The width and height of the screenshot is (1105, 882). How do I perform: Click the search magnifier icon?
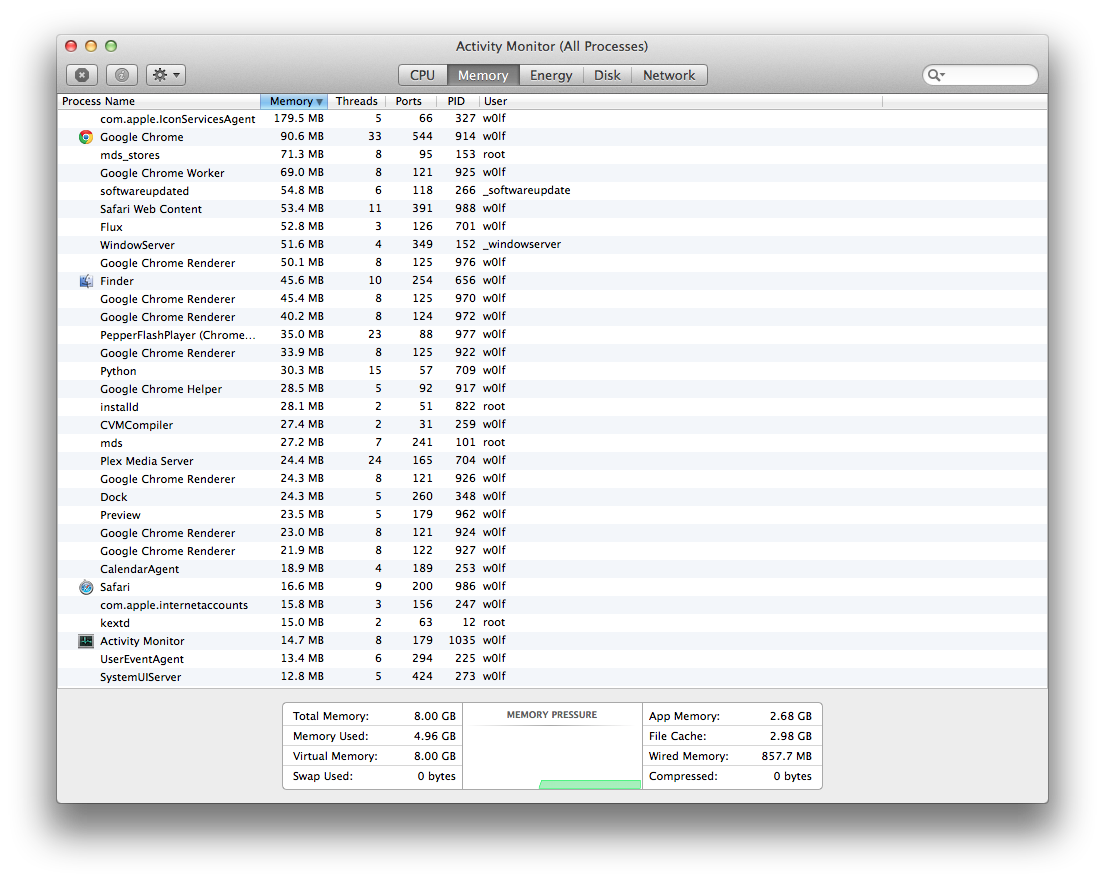tap(934, 75)
